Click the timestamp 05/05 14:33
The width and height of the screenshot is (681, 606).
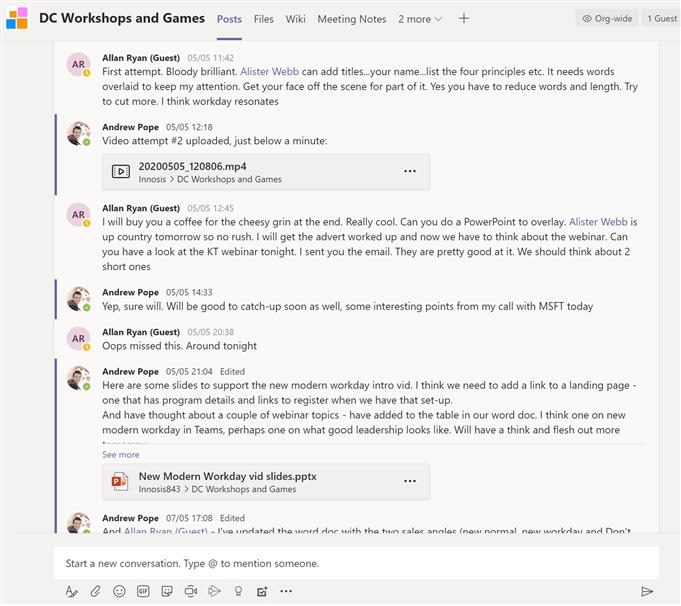coord(189,292)
